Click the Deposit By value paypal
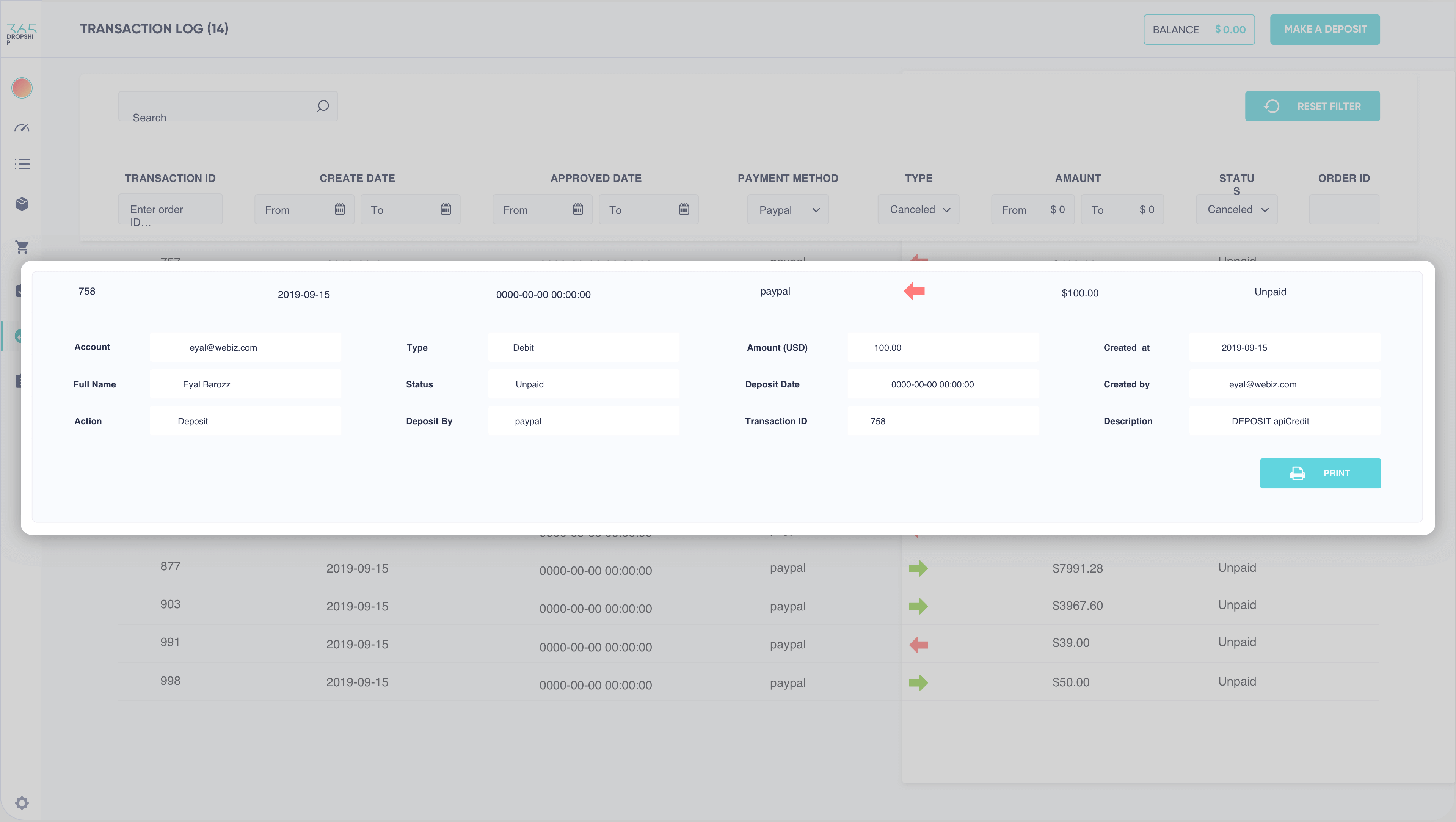Viewport: 1456px width, 822px height. [x=528, y=421]
